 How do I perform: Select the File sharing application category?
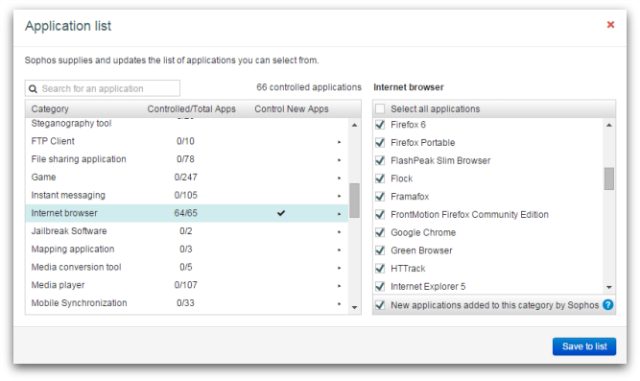[x=187, y=159]
